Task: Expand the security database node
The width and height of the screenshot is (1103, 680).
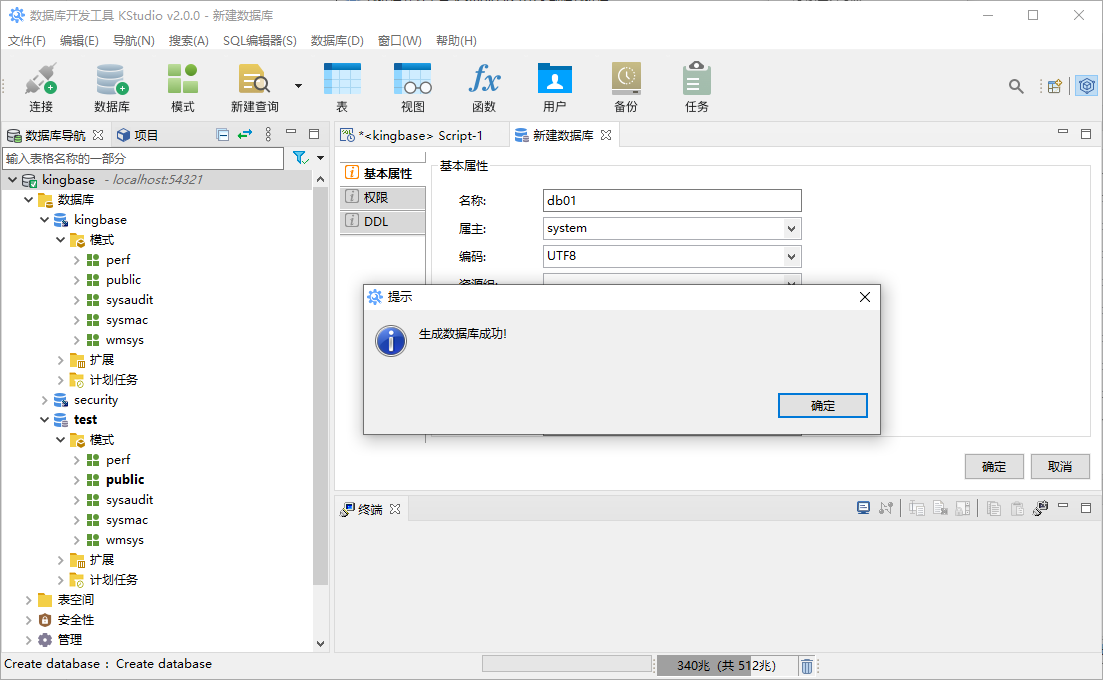Action: 44,400
